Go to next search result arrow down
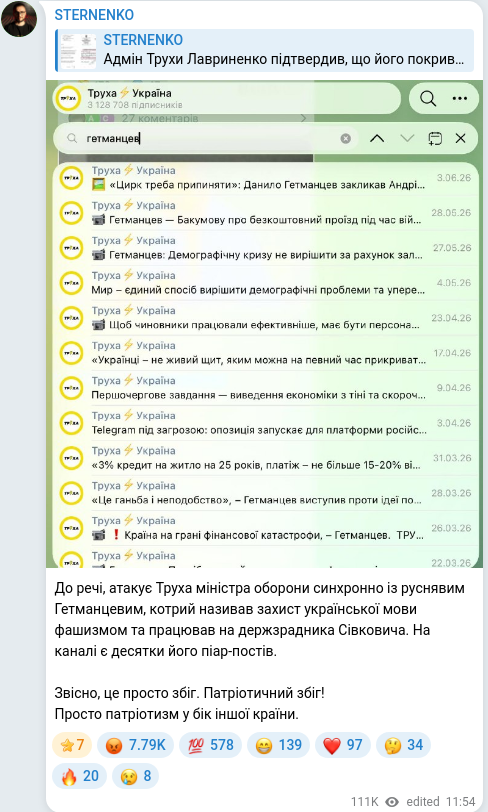The height and width of the screenshot is (812, 488). tap(407, 138)
